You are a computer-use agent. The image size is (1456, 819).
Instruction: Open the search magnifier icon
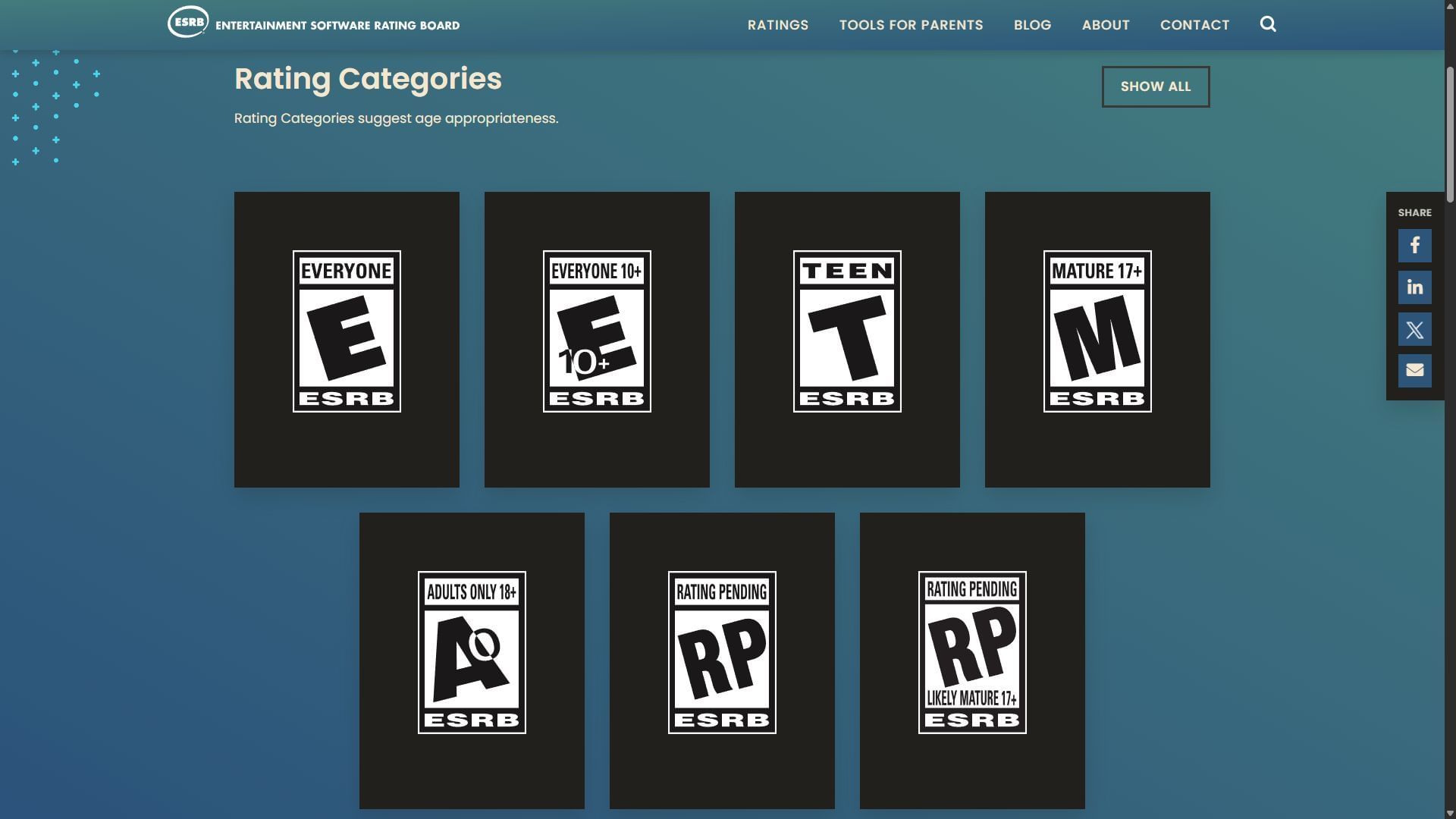(1268, 24)
